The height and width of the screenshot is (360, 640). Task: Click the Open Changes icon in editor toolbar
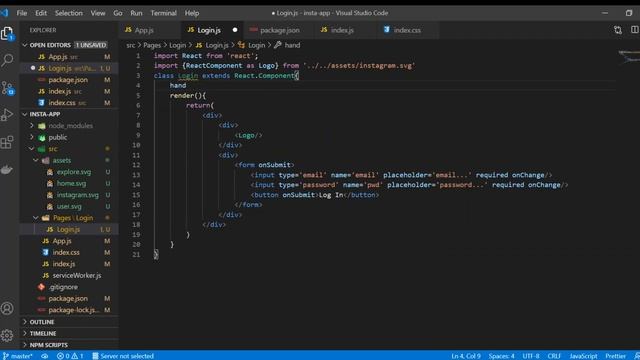point(618,30)
